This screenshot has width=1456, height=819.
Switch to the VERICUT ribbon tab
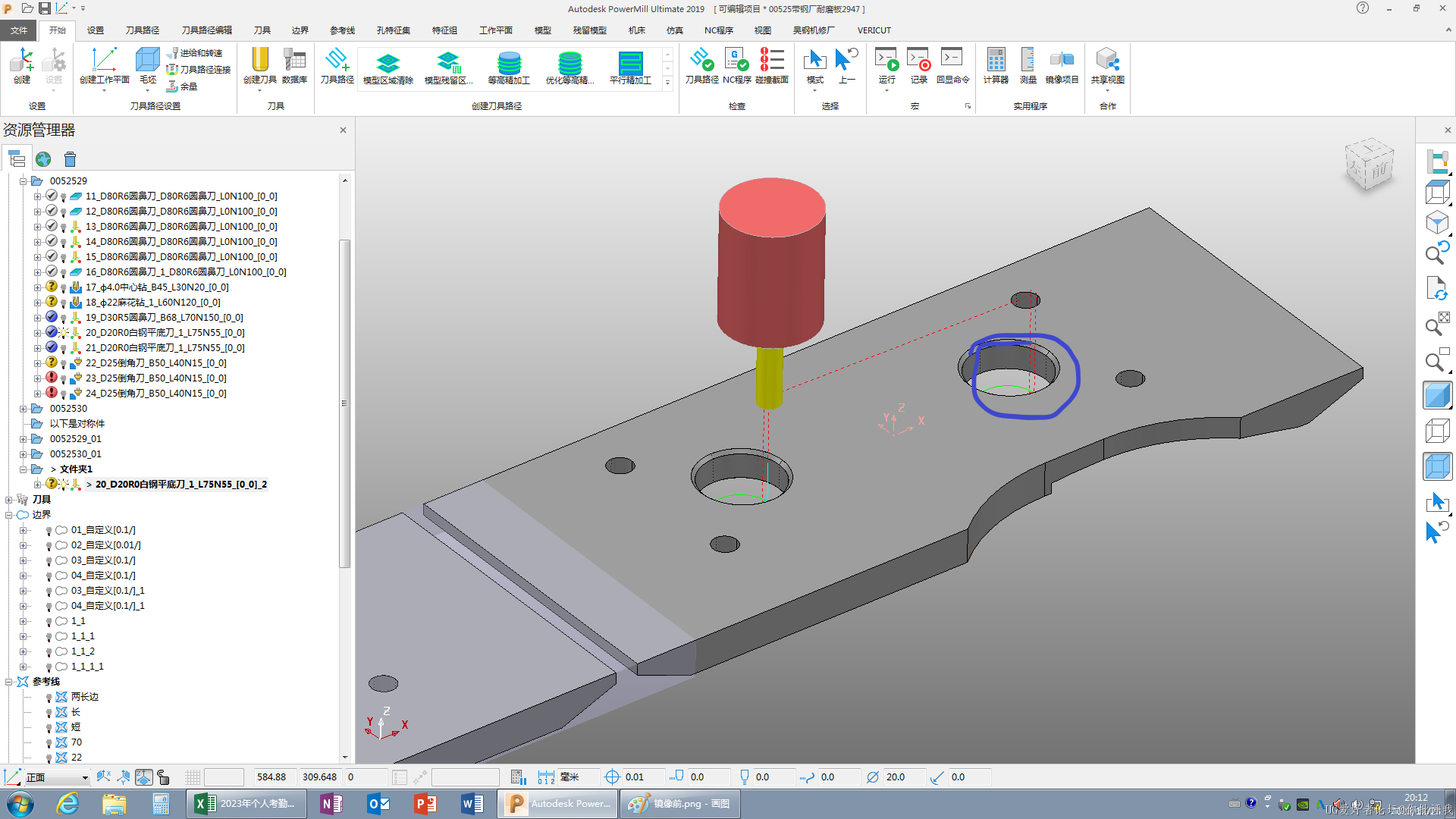[x=874, y=30]
